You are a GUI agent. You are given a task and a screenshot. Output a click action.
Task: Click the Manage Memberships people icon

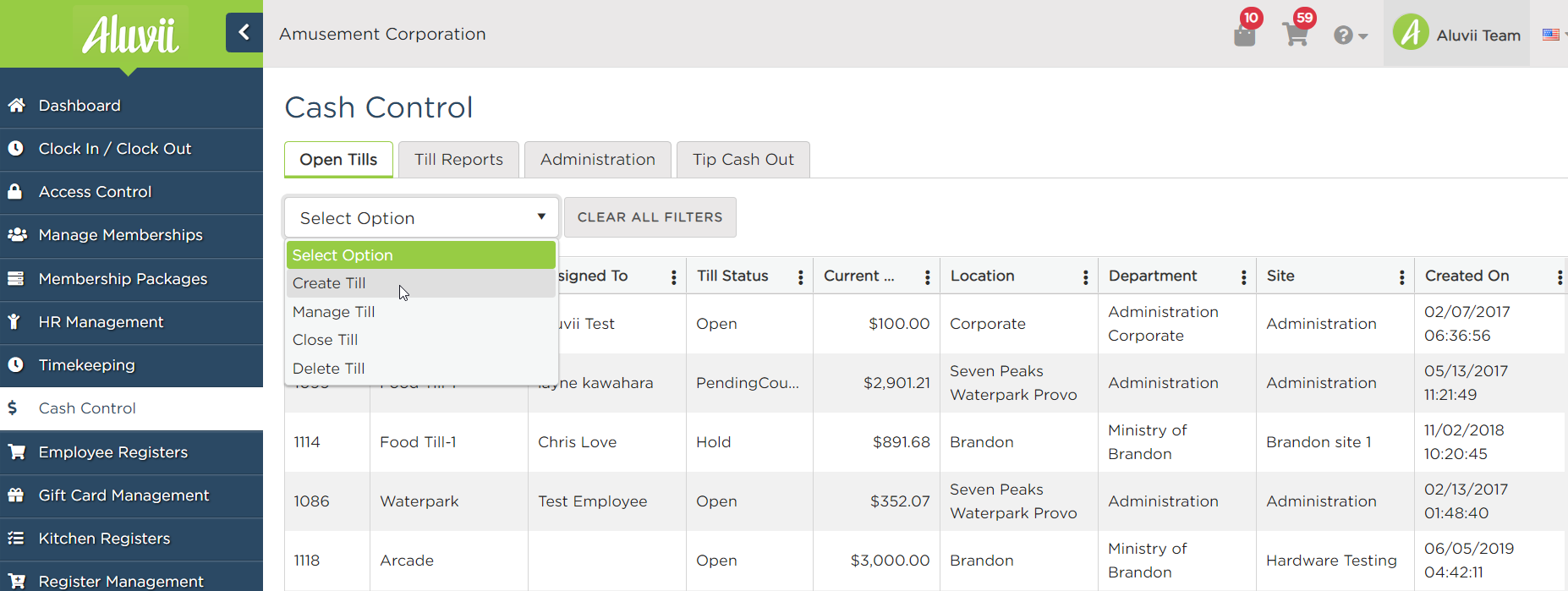tap(17, 235)
